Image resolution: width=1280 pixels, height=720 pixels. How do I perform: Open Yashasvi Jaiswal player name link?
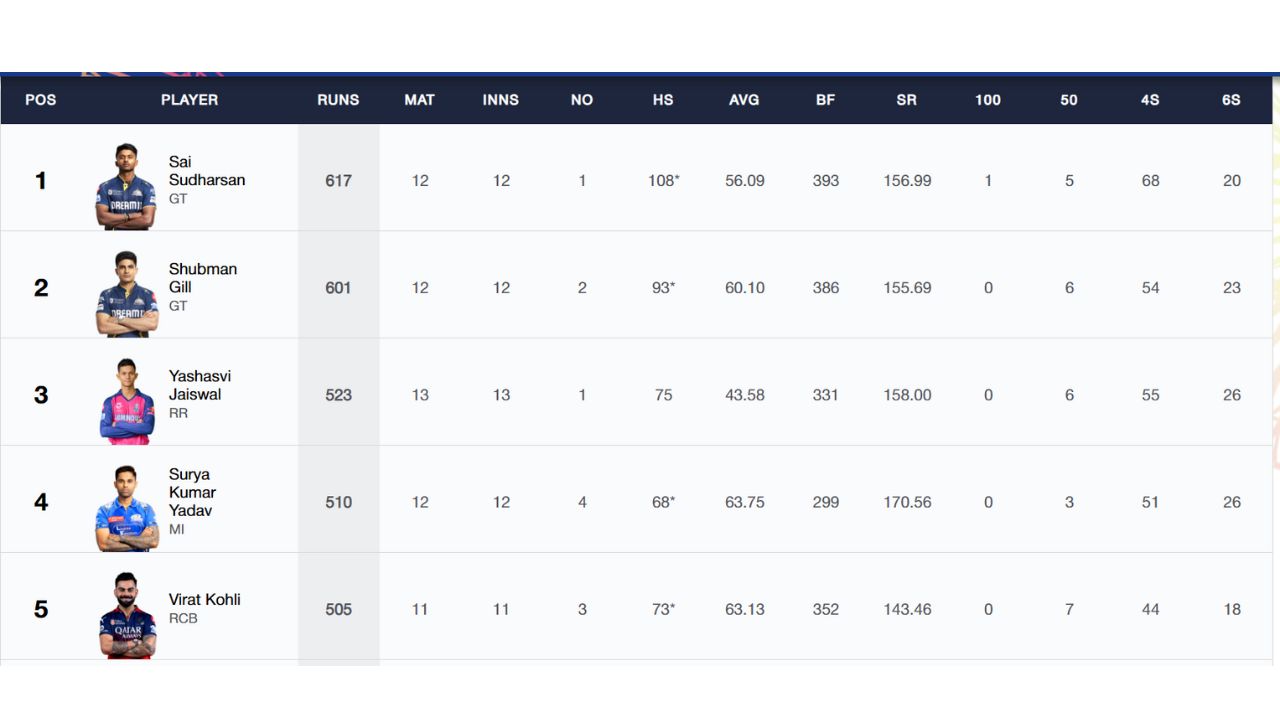200,385
